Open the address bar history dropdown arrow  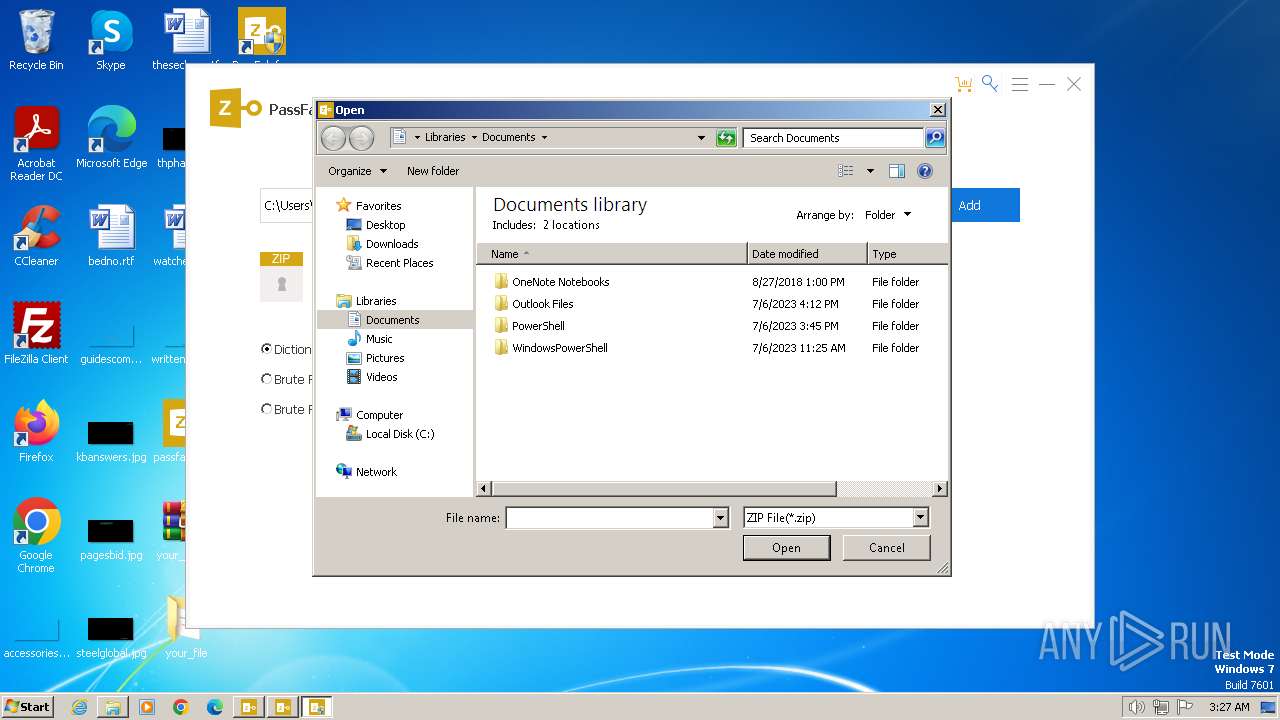[x=701, y=138]
